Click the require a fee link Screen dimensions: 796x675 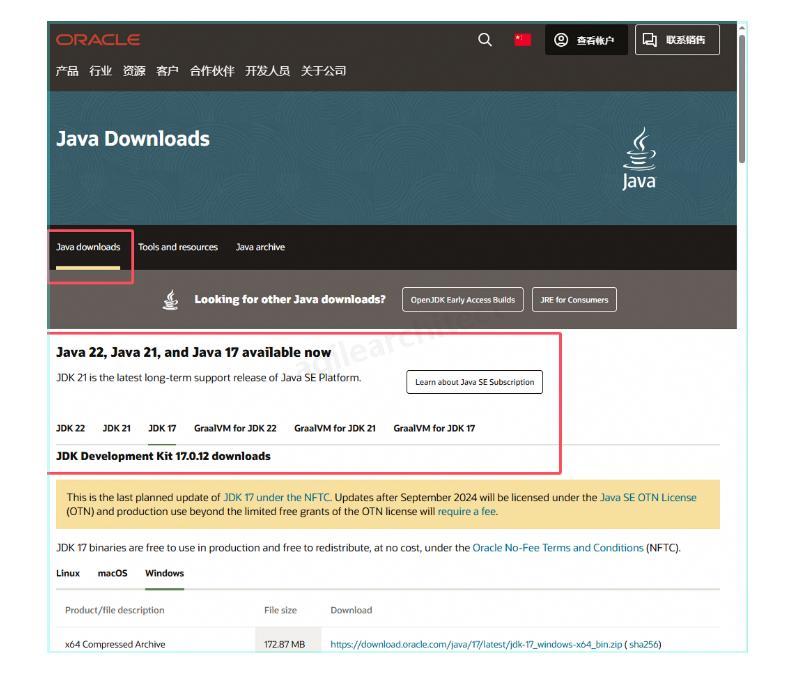coord(467,512)
